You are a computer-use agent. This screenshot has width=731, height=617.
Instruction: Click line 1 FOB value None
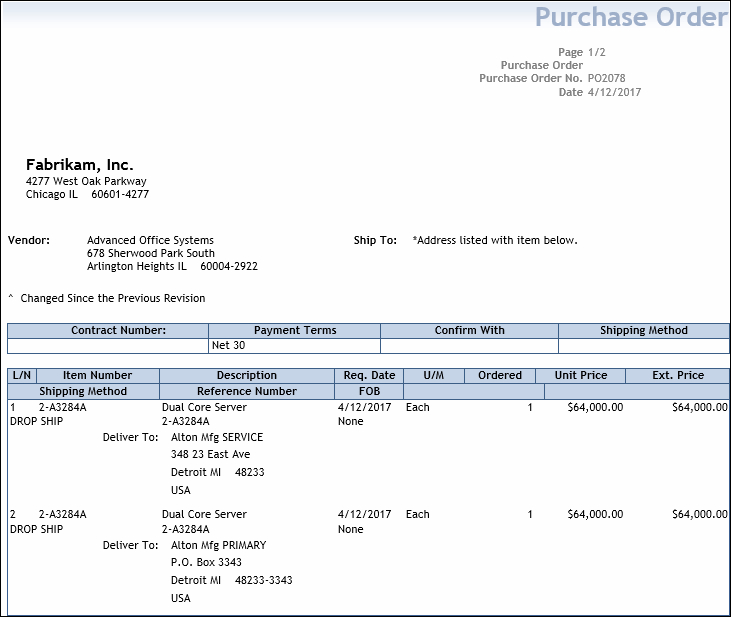pyautogui.click(x=351, y=422)
